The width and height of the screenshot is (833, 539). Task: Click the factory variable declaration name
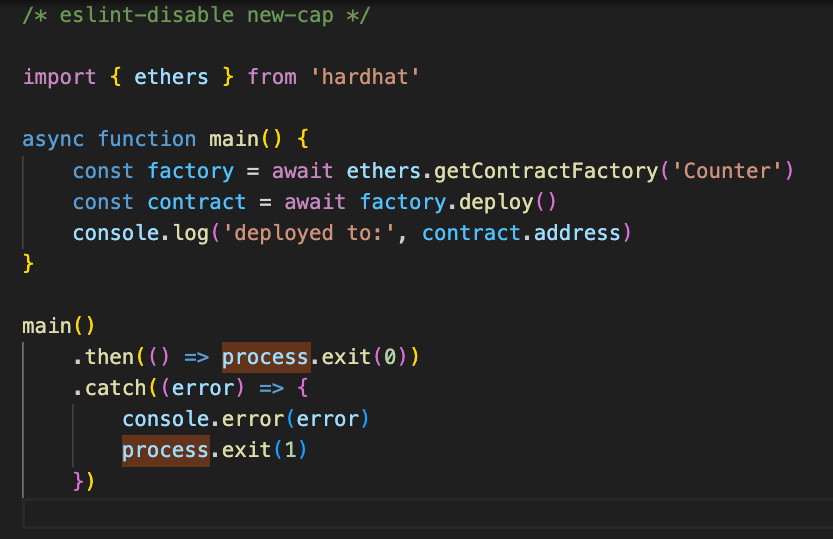point(190,170)
